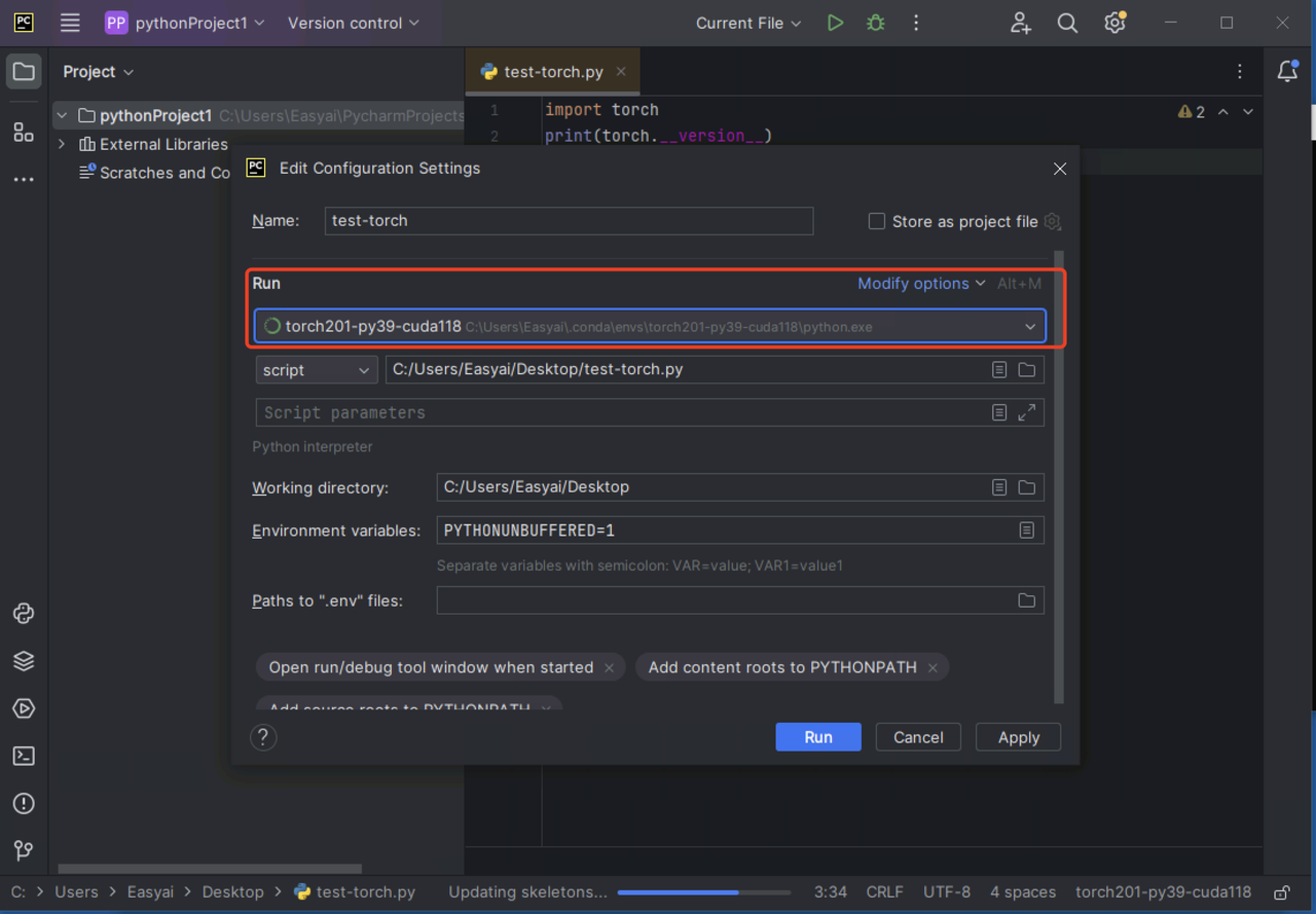Open IDE settings gear icon
The width and height of the screenshot is (1316, 914).
(1114, 23)
